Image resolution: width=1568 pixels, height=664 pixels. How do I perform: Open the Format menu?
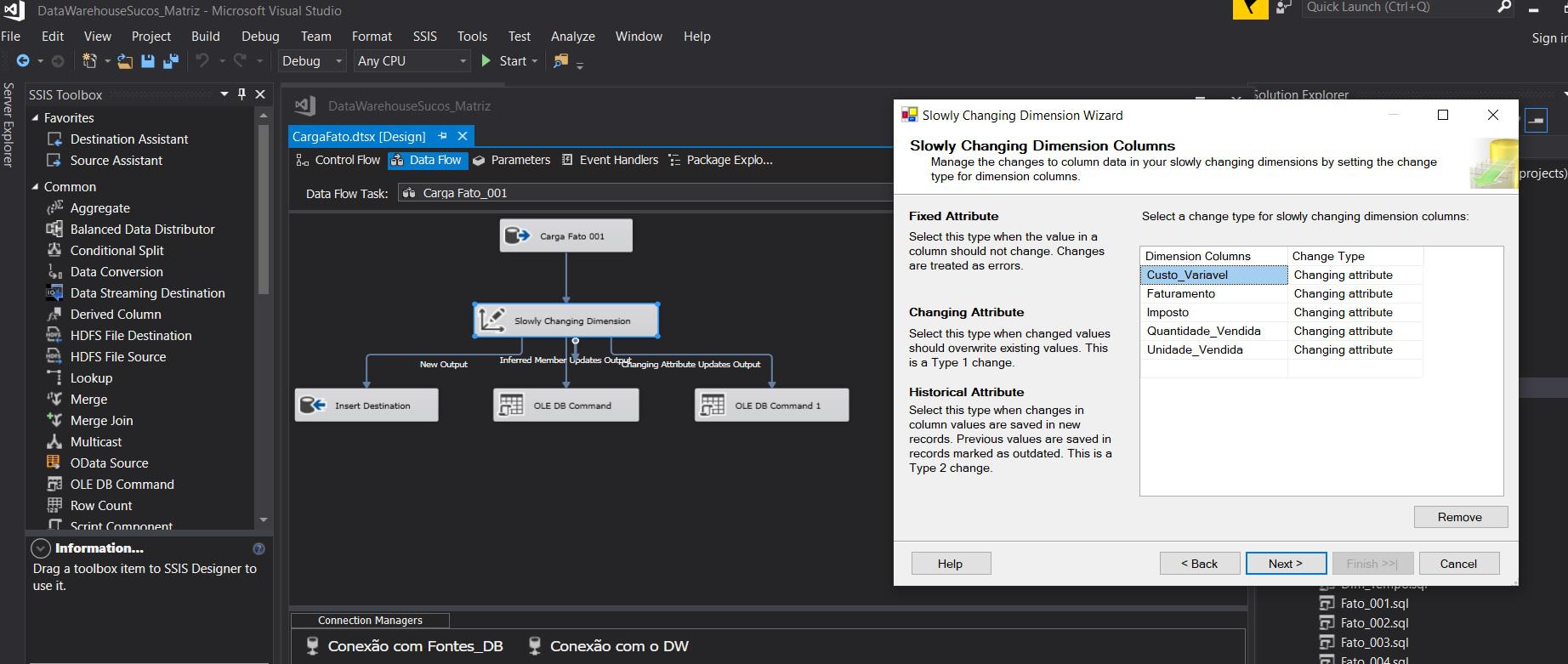point(372,36)
